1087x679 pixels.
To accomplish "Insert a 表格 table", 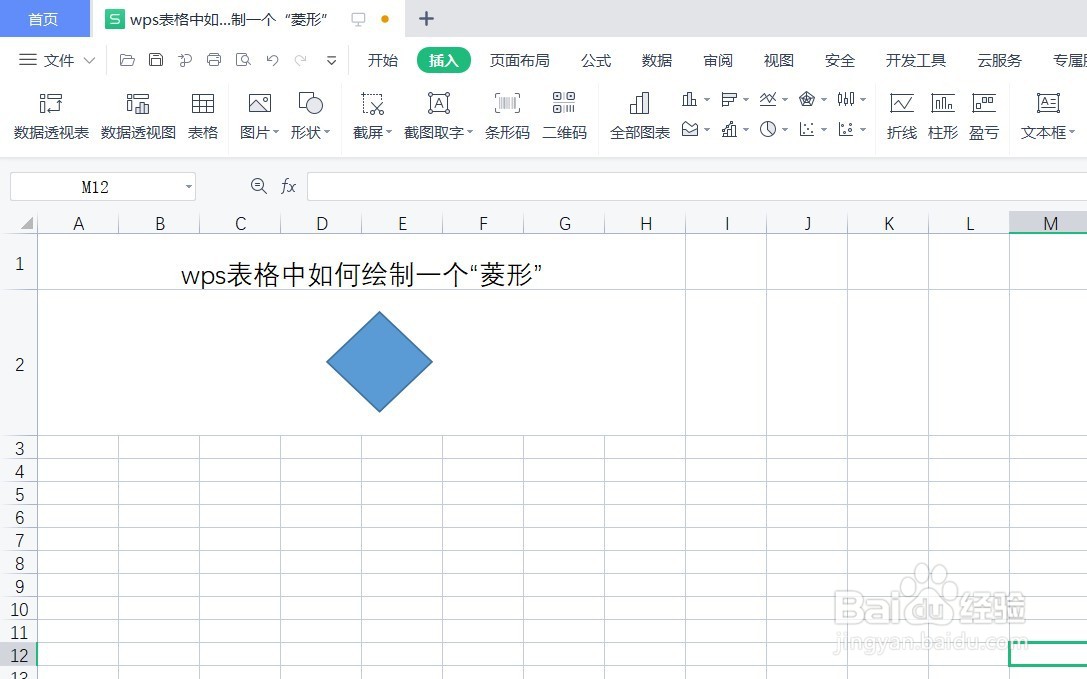I will click(x=202, y=117).
